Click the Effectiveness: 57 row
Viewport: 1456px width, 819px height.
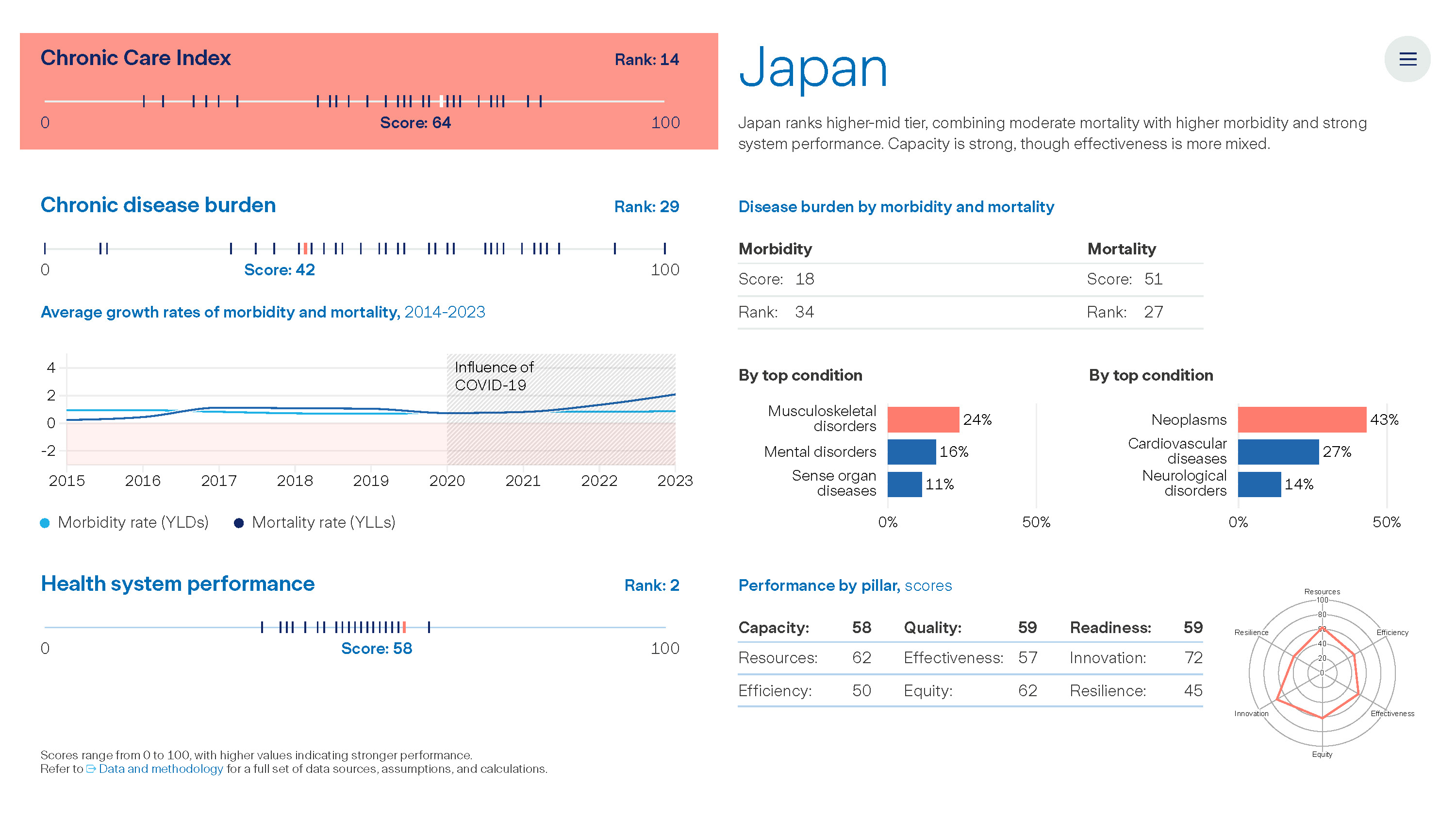pos(971,658)
